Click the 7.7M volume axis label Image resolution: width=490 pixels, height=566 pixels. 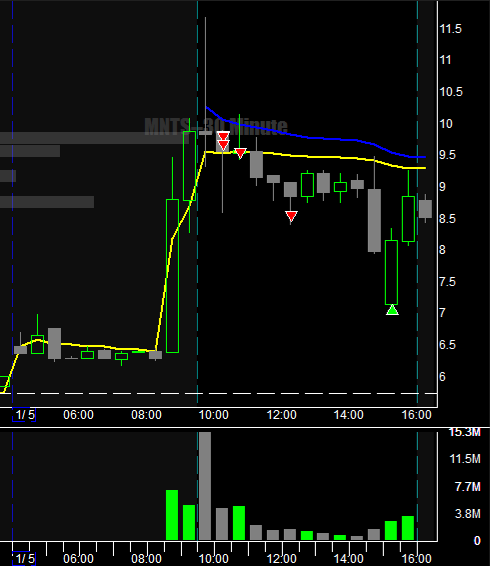468,487
